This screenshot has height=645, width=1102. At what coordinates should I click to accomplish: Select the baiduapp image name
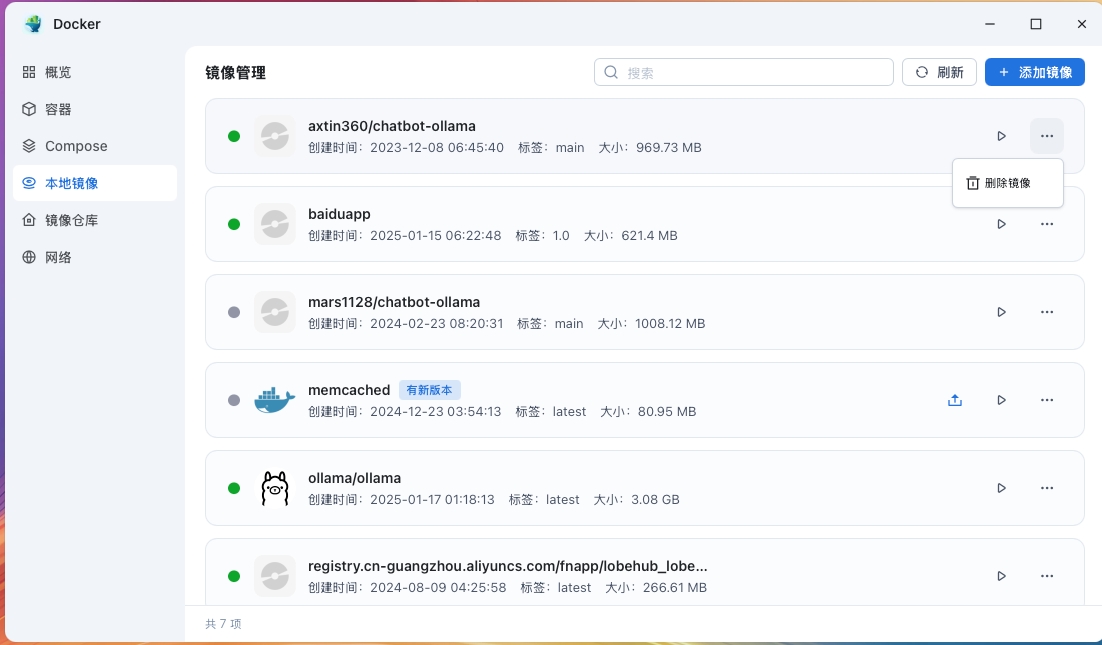pos(339,214)
